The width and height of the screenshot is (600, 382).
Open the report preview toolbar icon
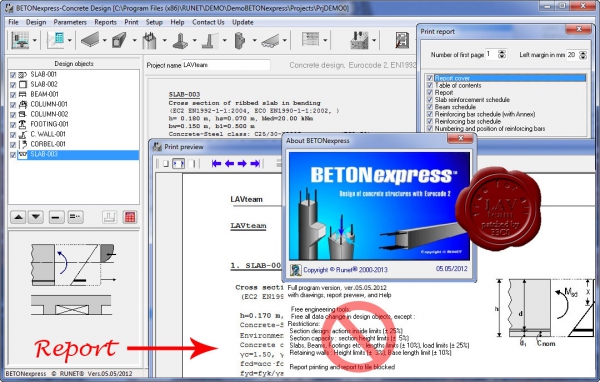[x=402, y=40]
